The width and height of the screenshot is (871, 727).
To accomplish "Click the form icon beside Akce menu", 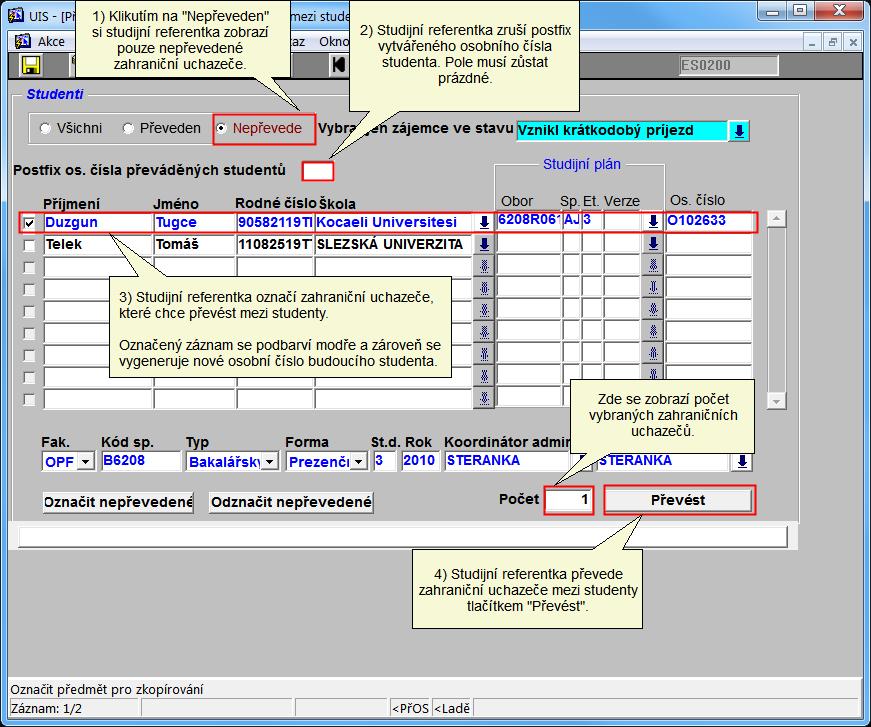I will pyautogui.click(x=23, y=41).
